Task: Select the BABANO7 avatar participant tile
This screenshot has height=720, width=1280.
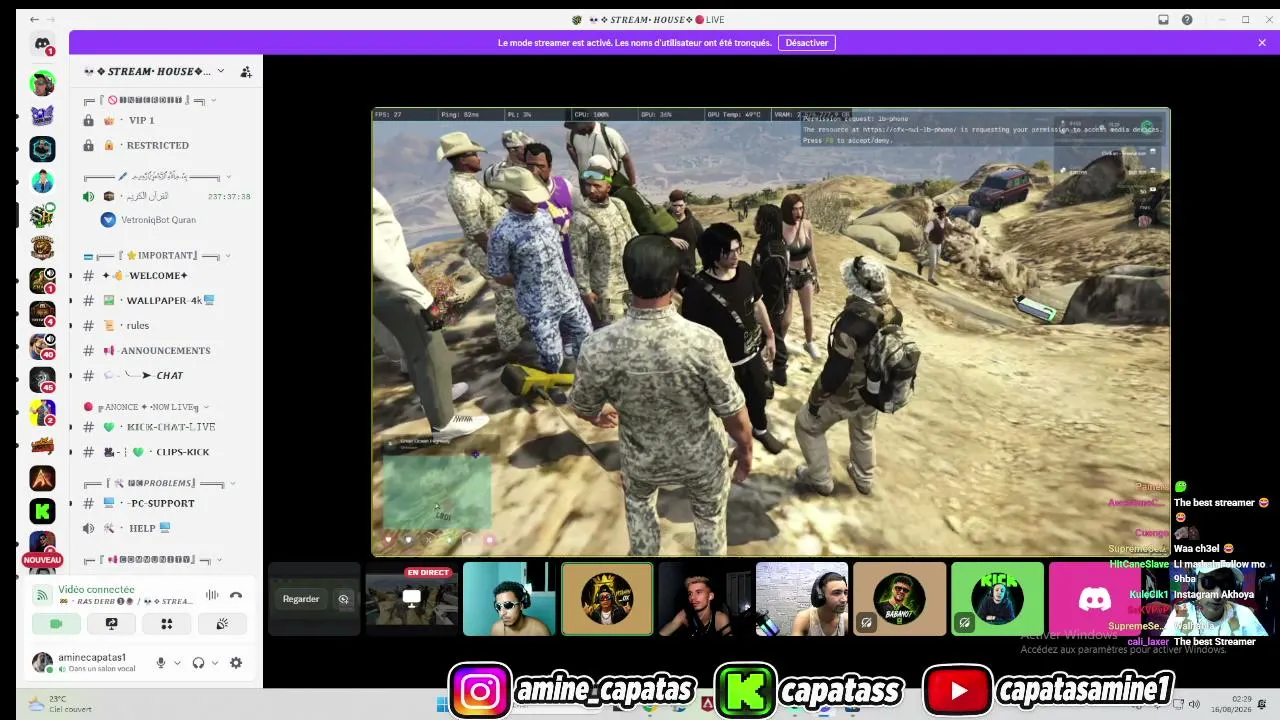Action: [x=900, y=599]
